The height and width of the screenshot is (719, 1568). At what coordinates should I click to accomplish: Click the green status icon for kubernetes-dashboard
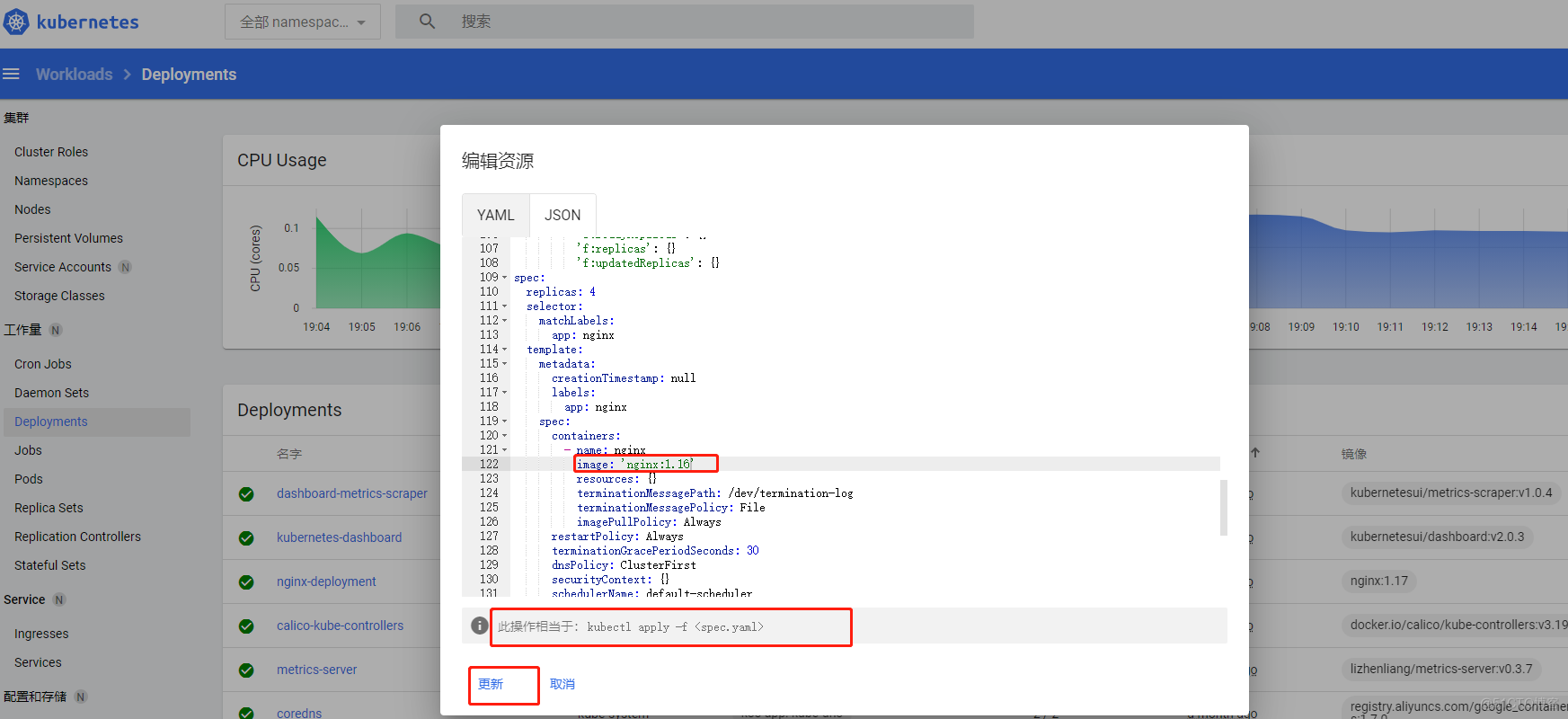(246, 538)
